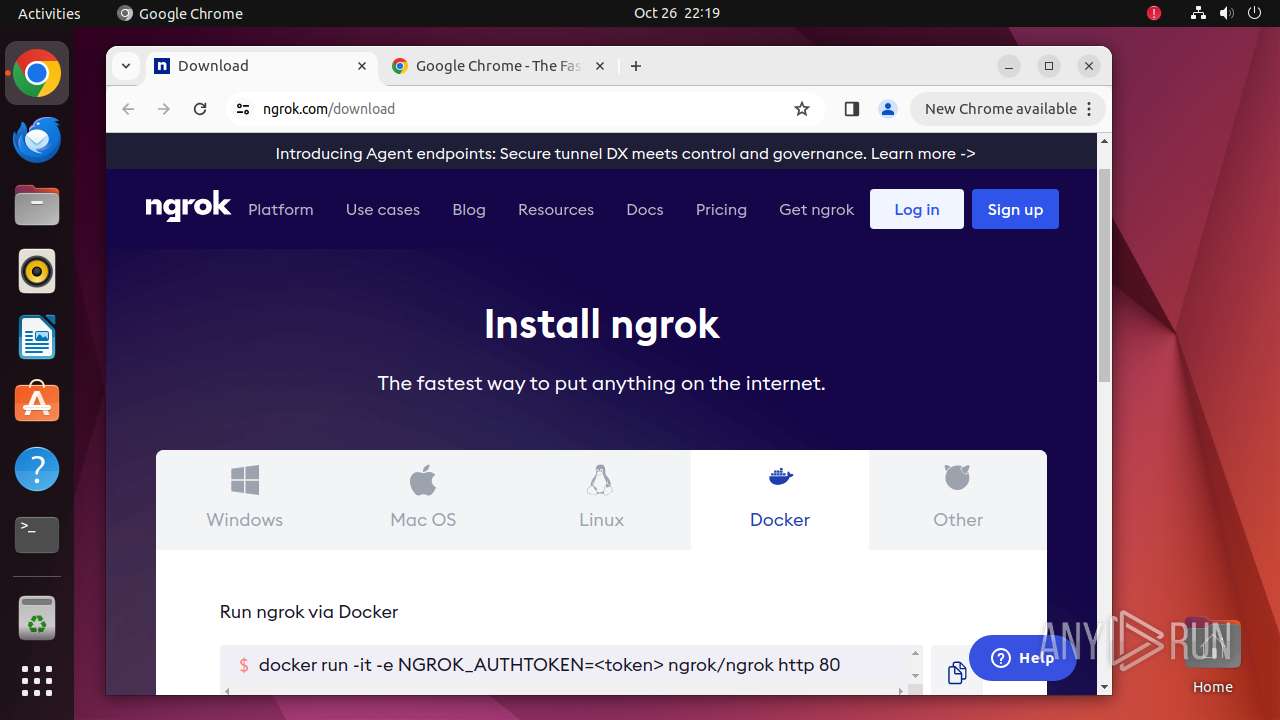Click the page vertical scrollbar thumb

coord(1104,275)
